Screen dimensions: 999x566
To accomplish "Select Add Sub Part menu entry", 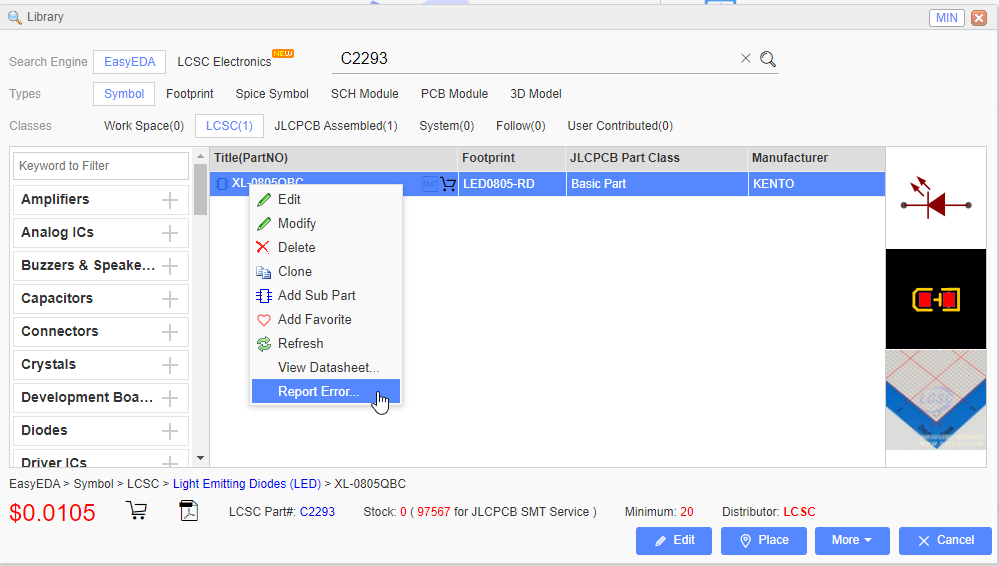I will point(326,296).
